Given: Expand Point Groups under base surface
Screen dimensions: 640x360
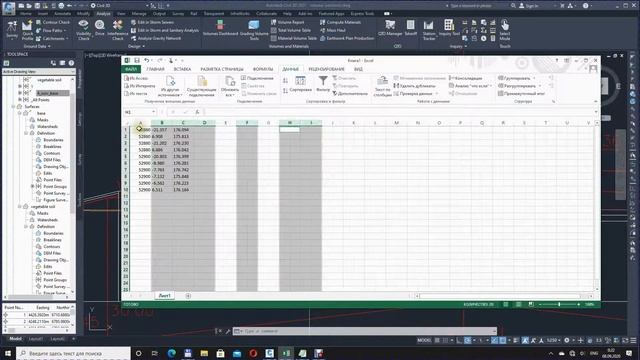Looking at the screenshot, I should tap(33, 187).
